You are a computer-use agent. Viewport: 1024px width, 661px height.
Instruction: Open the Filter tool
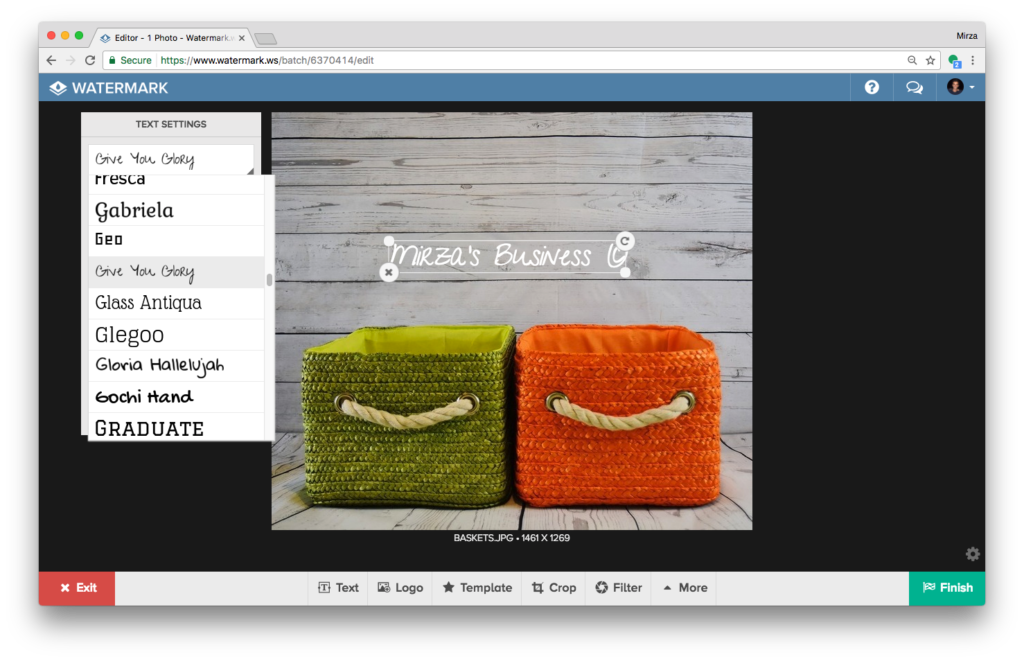click(618, 588)
